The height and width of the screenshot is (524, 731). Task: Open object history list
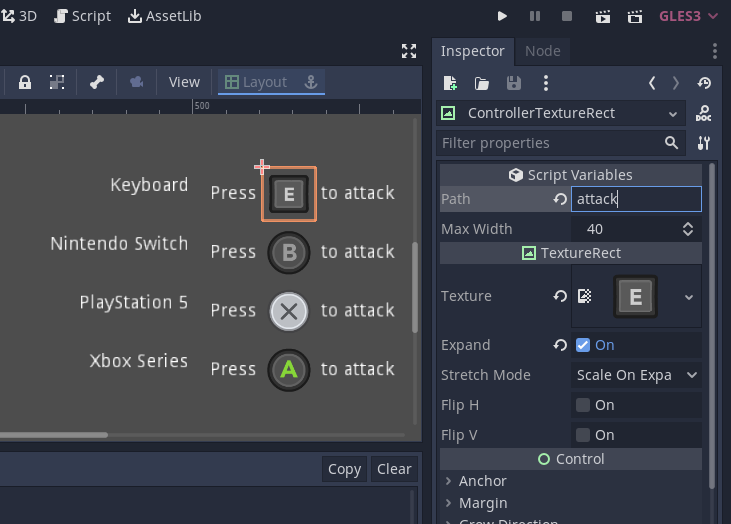704,83
